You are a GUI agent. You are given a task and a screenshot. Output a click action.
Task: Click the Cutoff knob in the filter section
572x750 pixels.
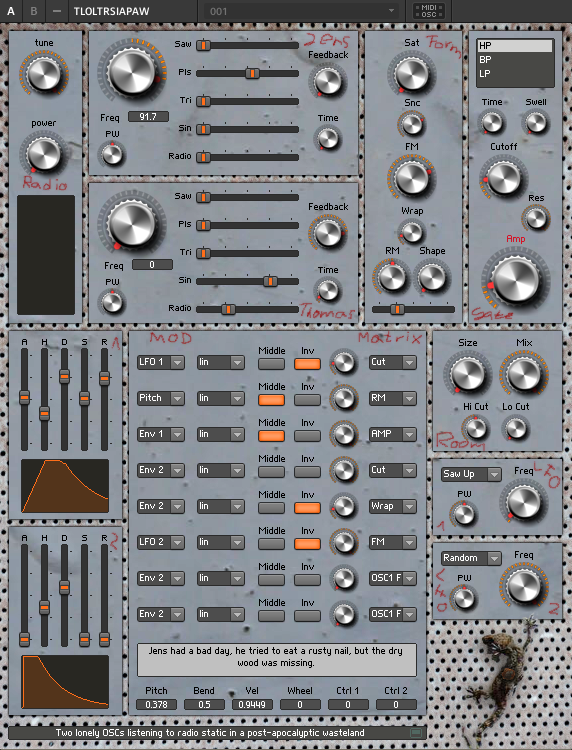[x=503, y=177]
